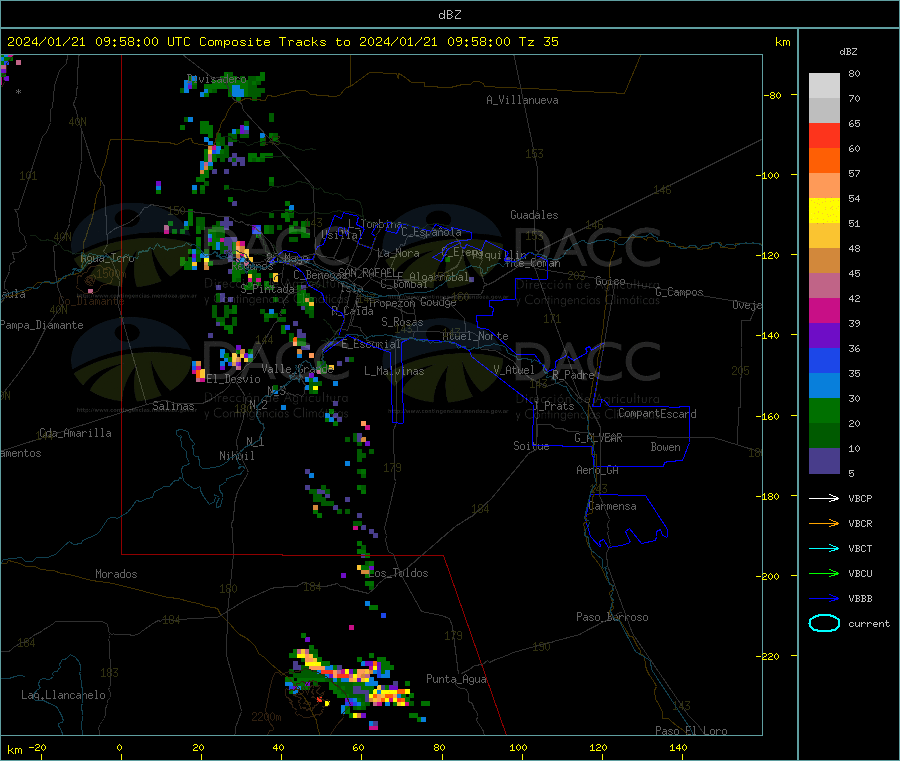900x761 pixels.
Task: Click the Nihuil place label
Action: (x=236, y=456)
